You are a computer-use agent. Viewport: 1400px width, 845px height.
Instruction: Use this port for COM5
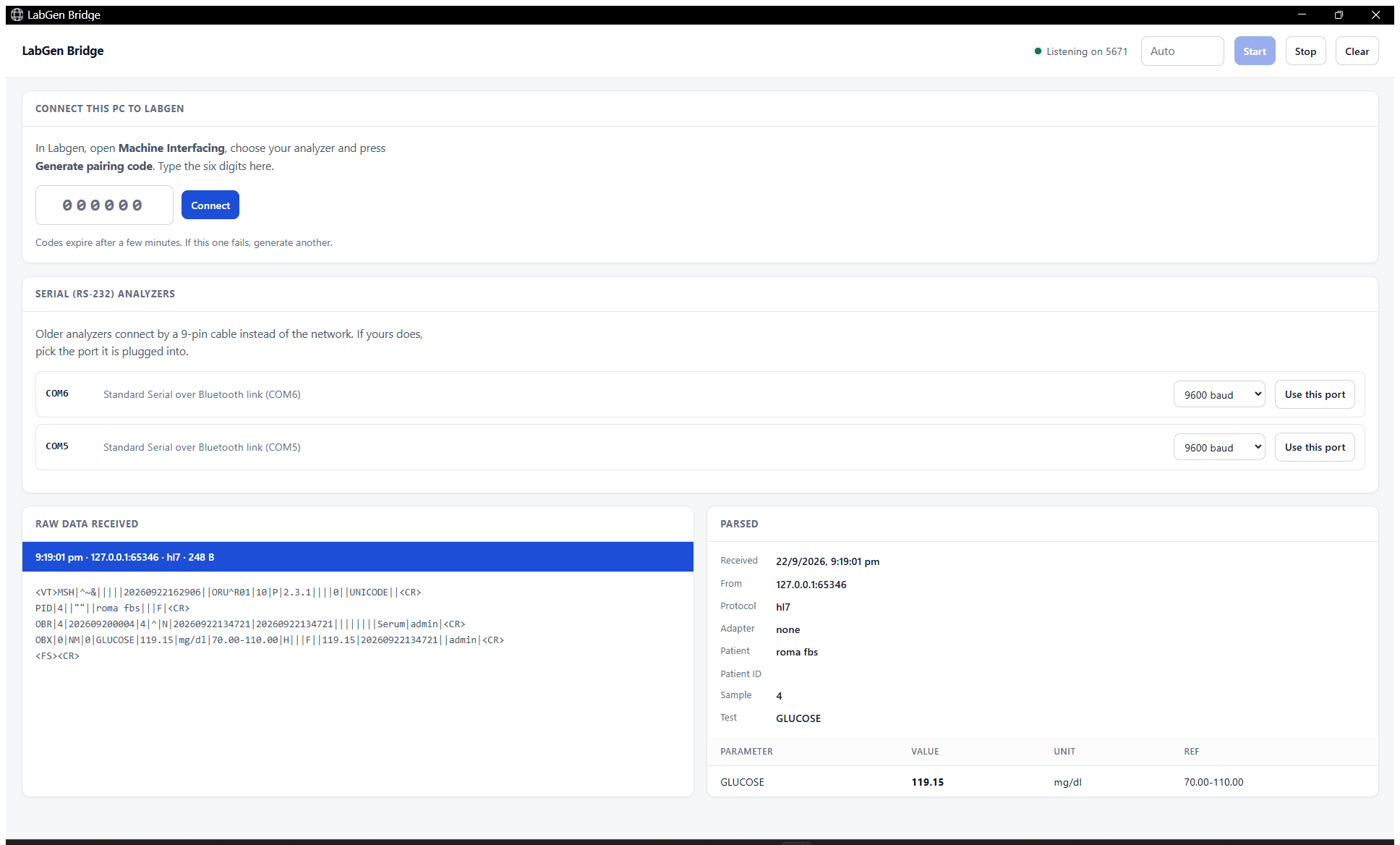click(x=1315, y=447)
